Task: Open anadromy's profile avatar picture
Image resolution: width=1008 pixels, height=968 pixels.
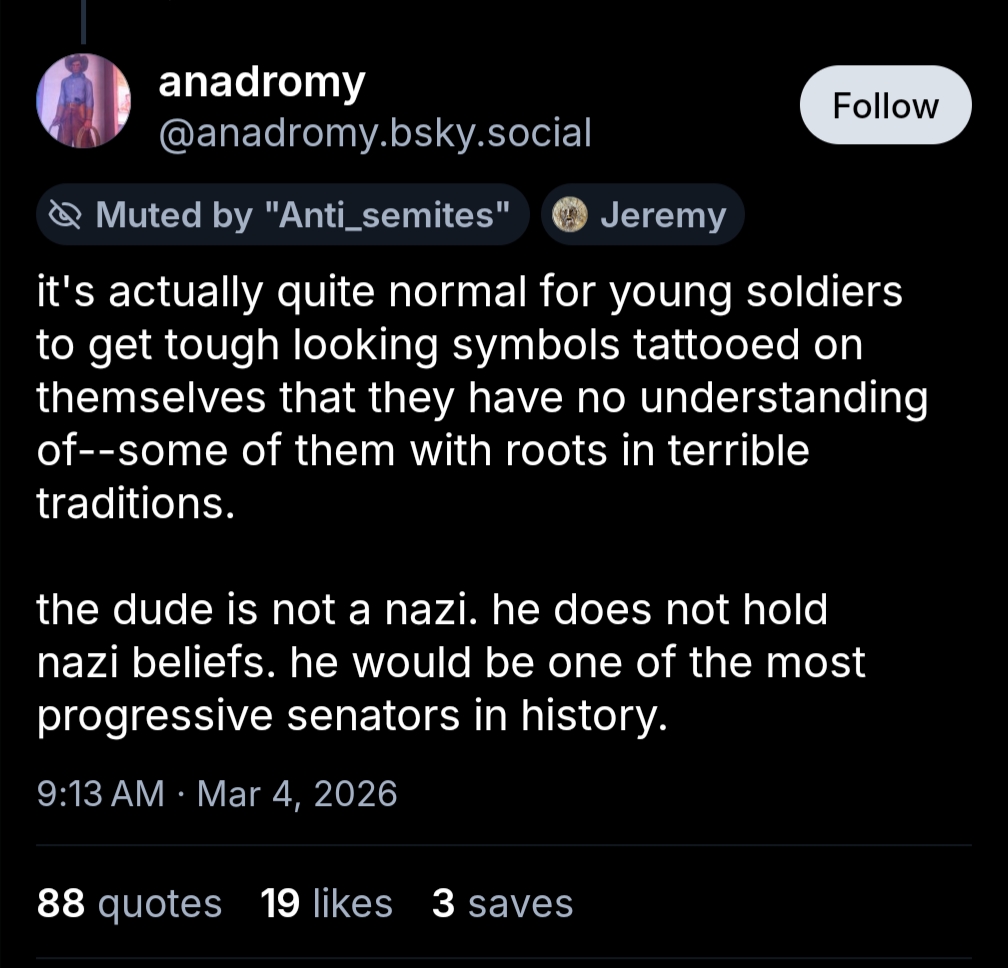Action: click(x=84, y=102)
